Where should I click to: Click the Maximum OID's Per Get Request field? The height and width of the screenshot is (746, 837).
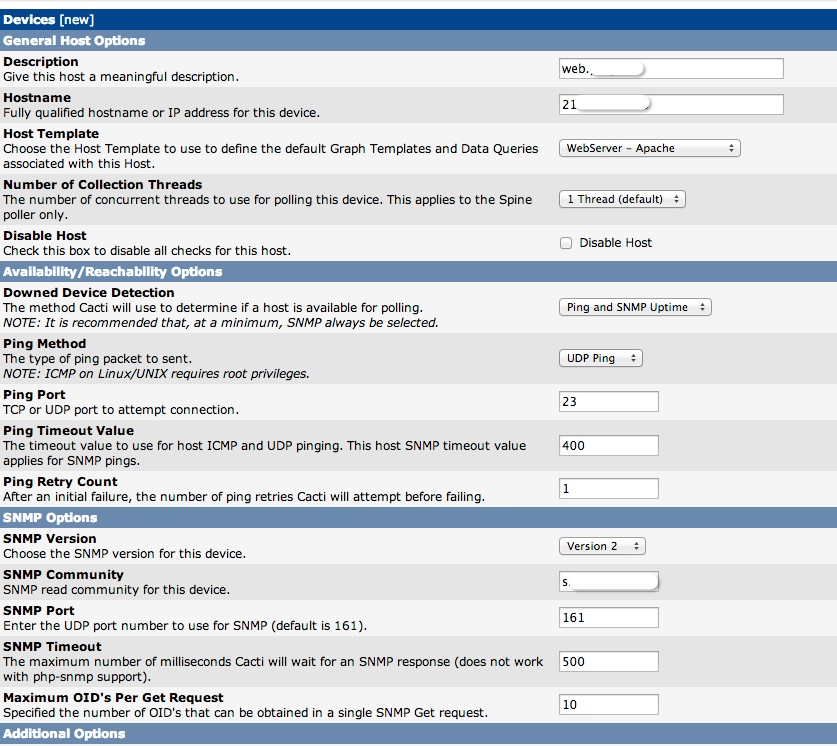click(609, 705)
